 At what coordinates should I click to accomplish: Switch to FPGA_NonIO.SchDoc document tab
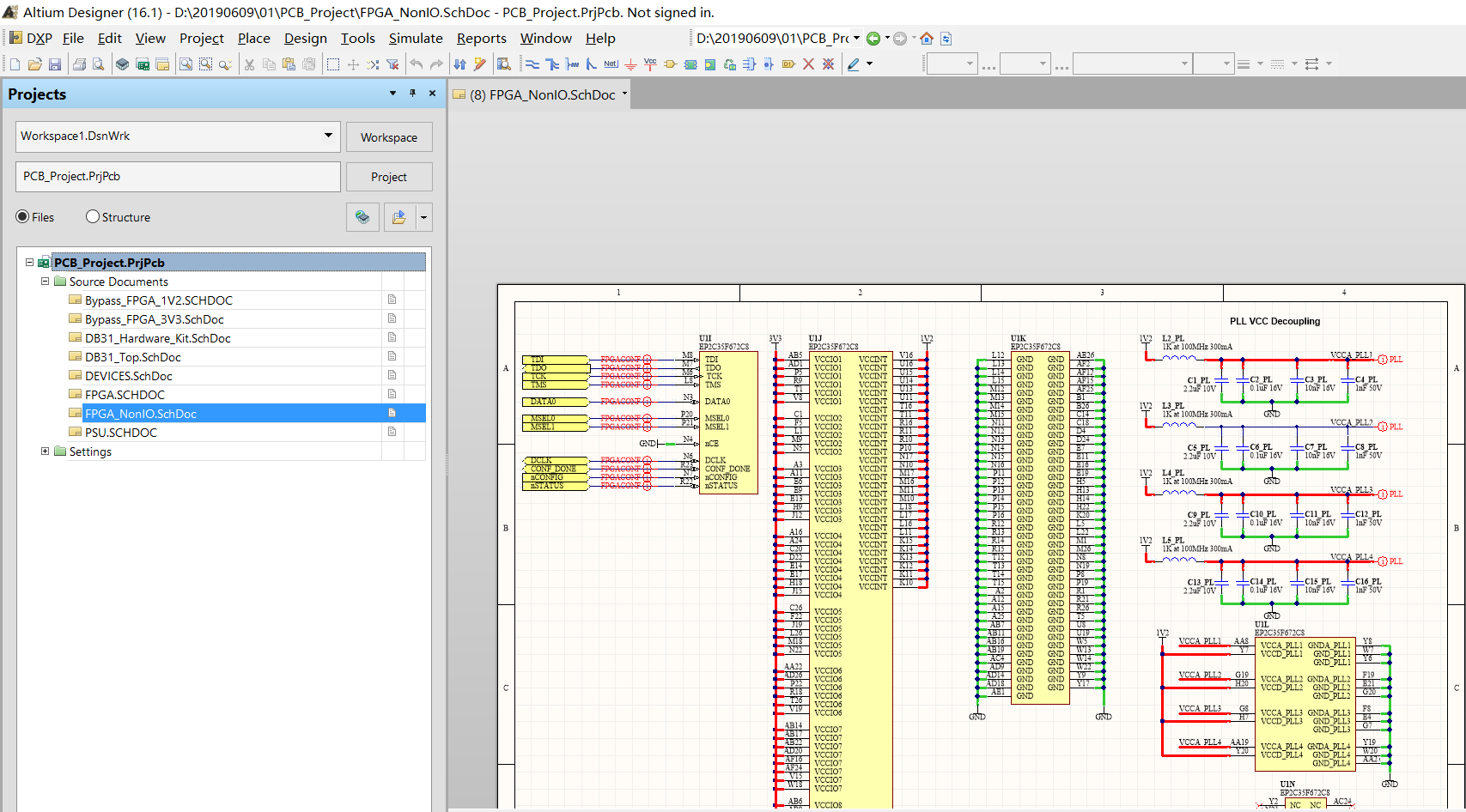tap(541, 94)
